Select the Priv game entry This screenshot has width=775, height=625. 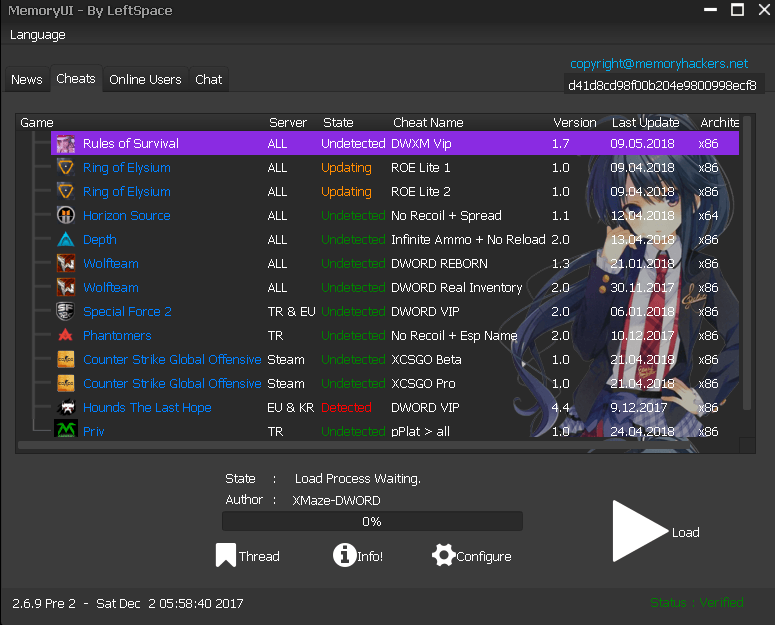pos(395,430)
